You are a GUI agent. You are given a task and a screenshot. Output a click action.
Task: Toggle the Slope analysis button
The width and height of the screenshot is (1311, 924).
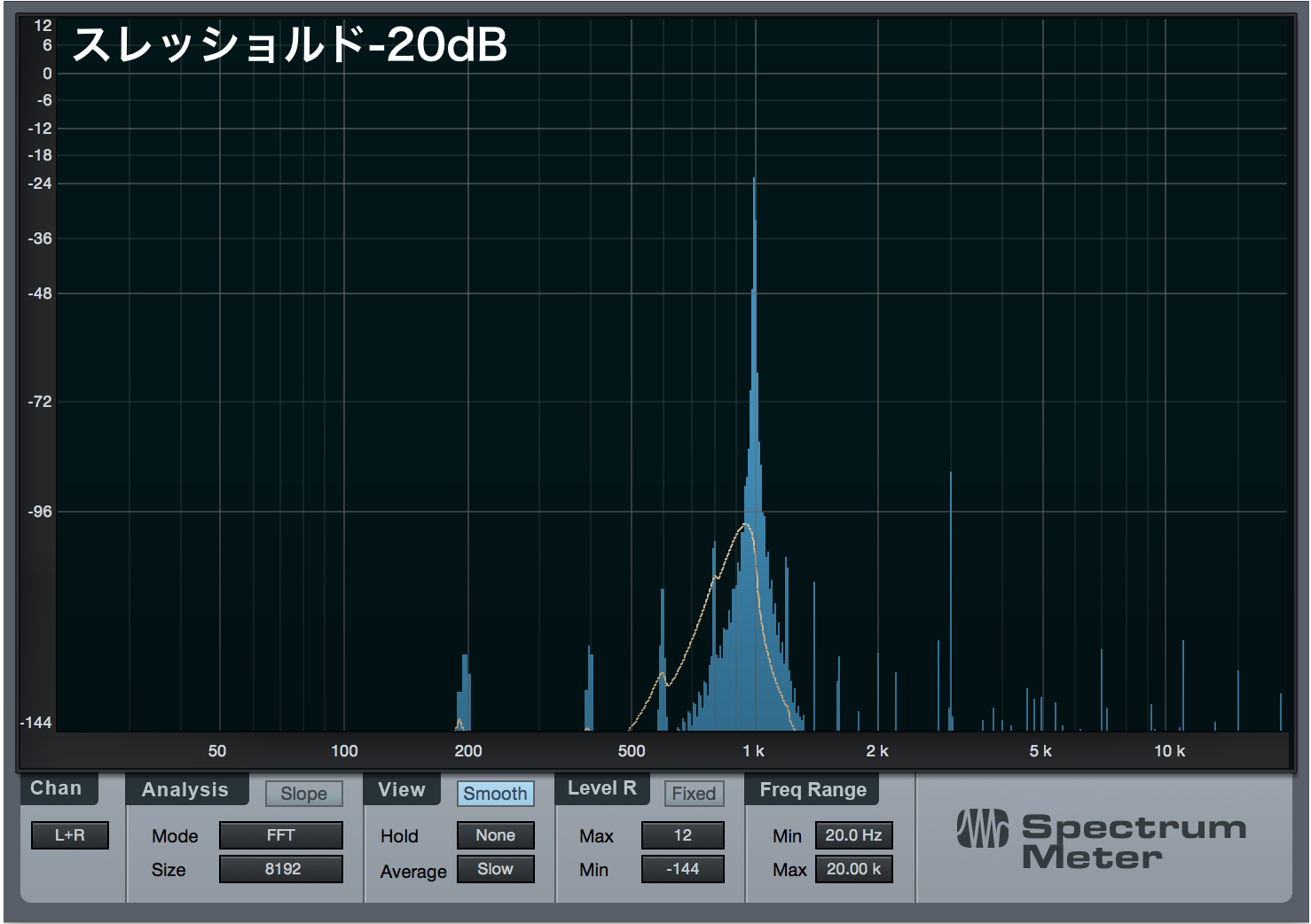(303, 794)
